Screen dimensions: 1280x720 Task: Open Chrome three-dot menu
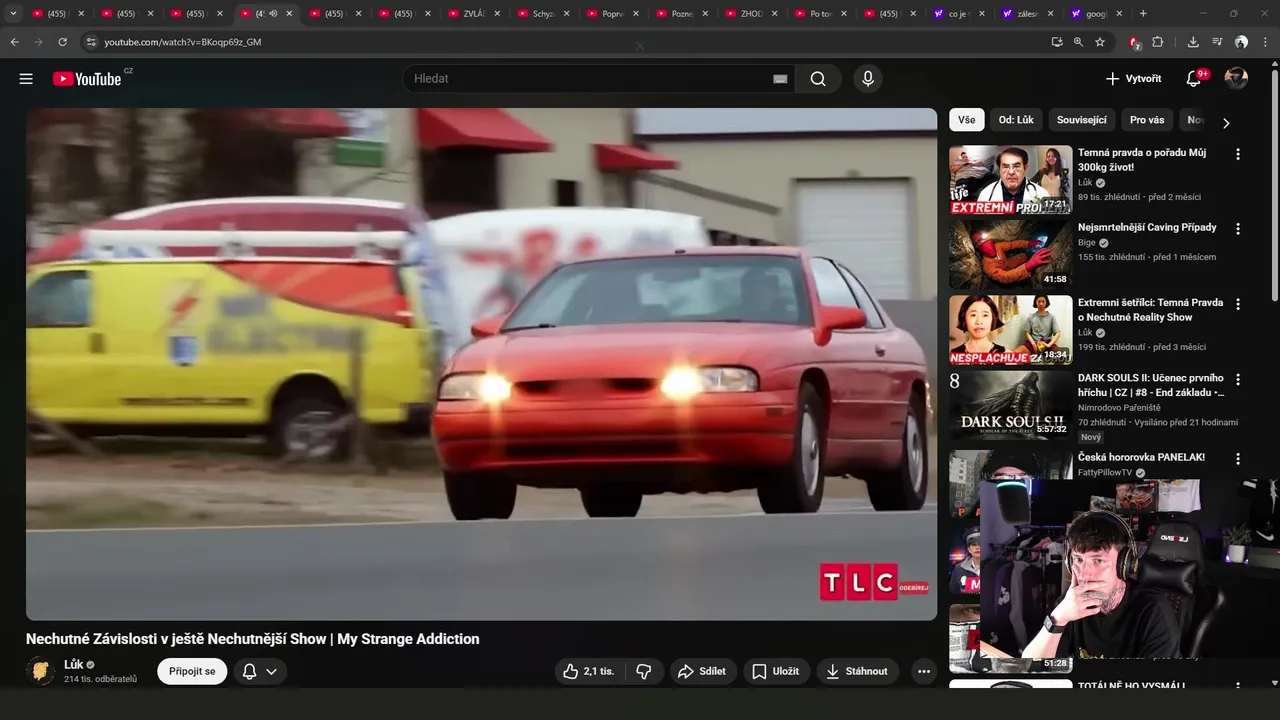[x=1265, y=42]
